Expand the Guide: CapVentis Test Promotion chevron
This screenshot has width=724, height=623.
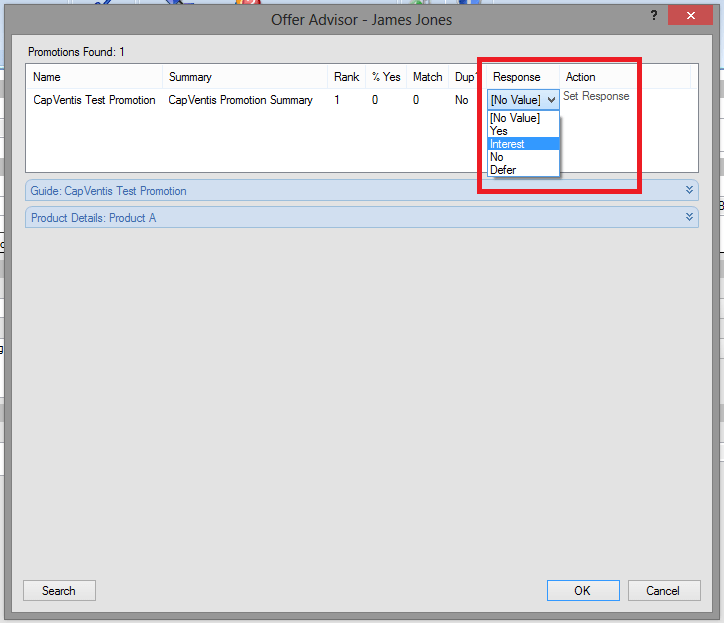click(x=689, y=190)
